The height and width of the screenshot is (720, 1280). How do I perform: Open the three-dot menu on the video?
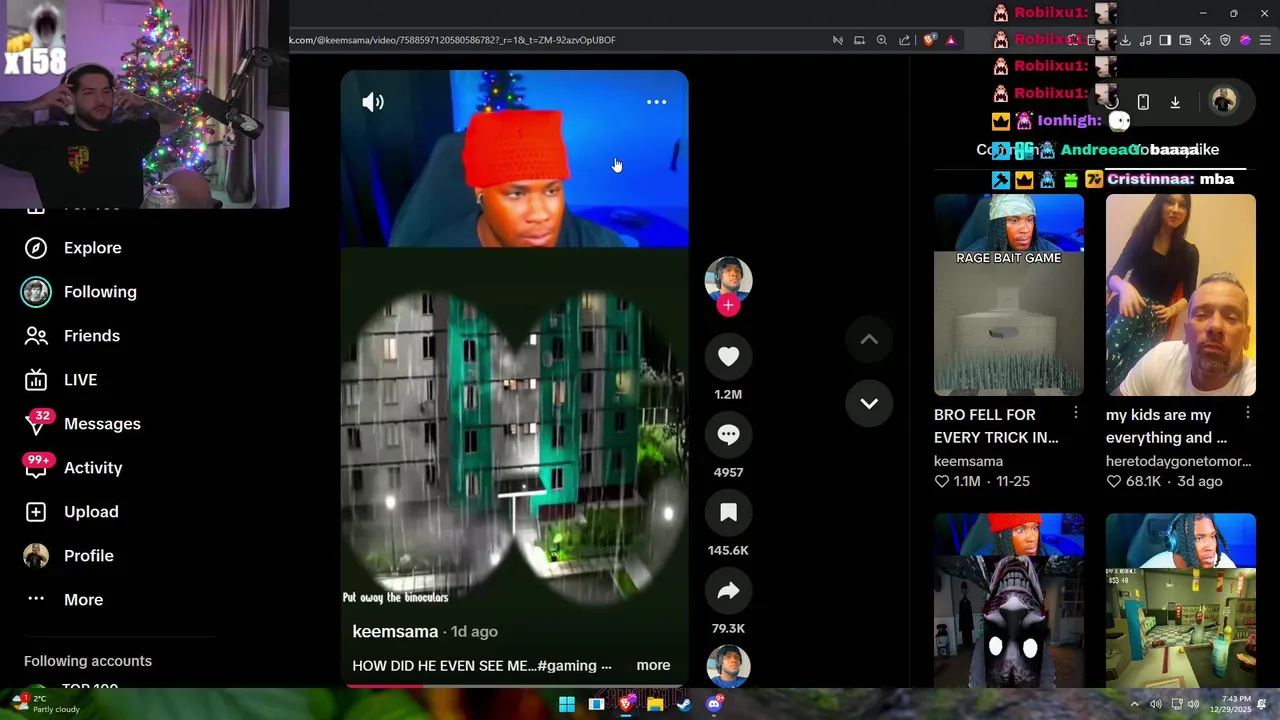tap(656, 102)
